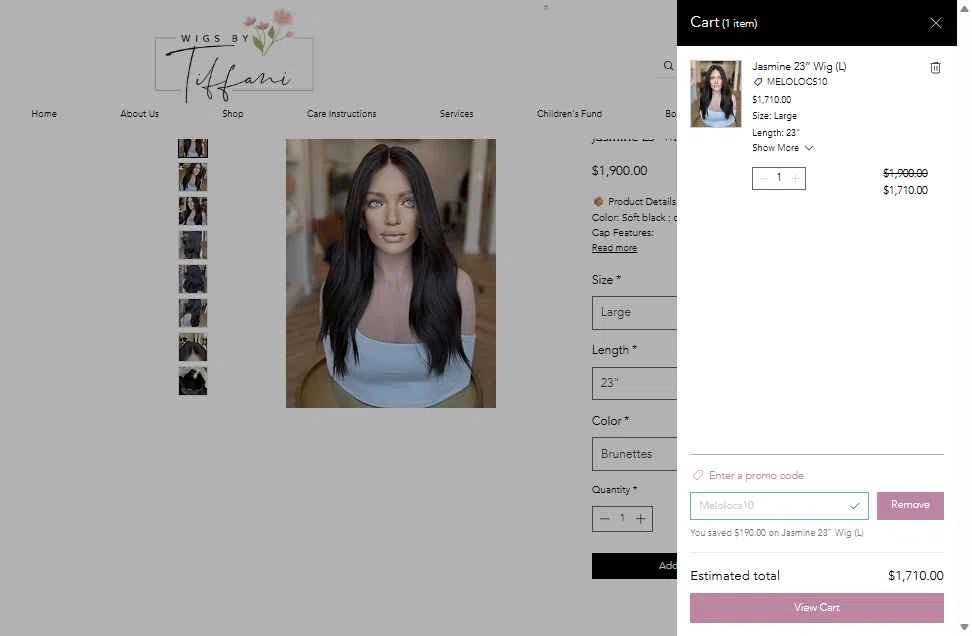Decrease cart item quantity with minus

pyautogui.click(x=764, y=179)
